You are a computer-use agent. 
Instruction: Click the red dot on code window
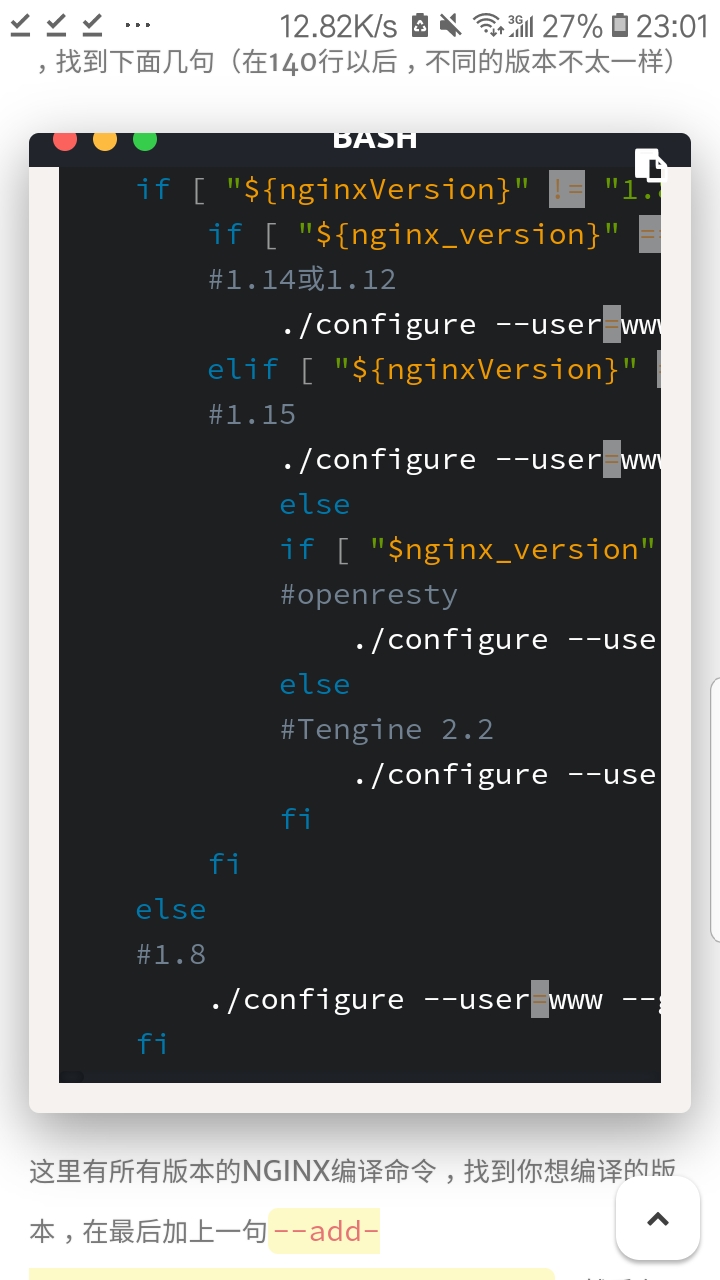tap(65, 140)
